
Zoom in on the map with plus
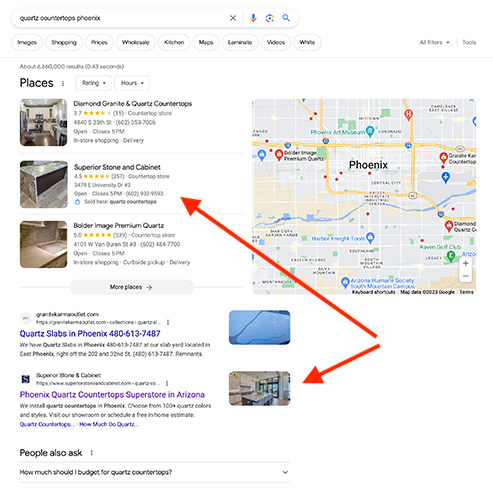point(466,263)
